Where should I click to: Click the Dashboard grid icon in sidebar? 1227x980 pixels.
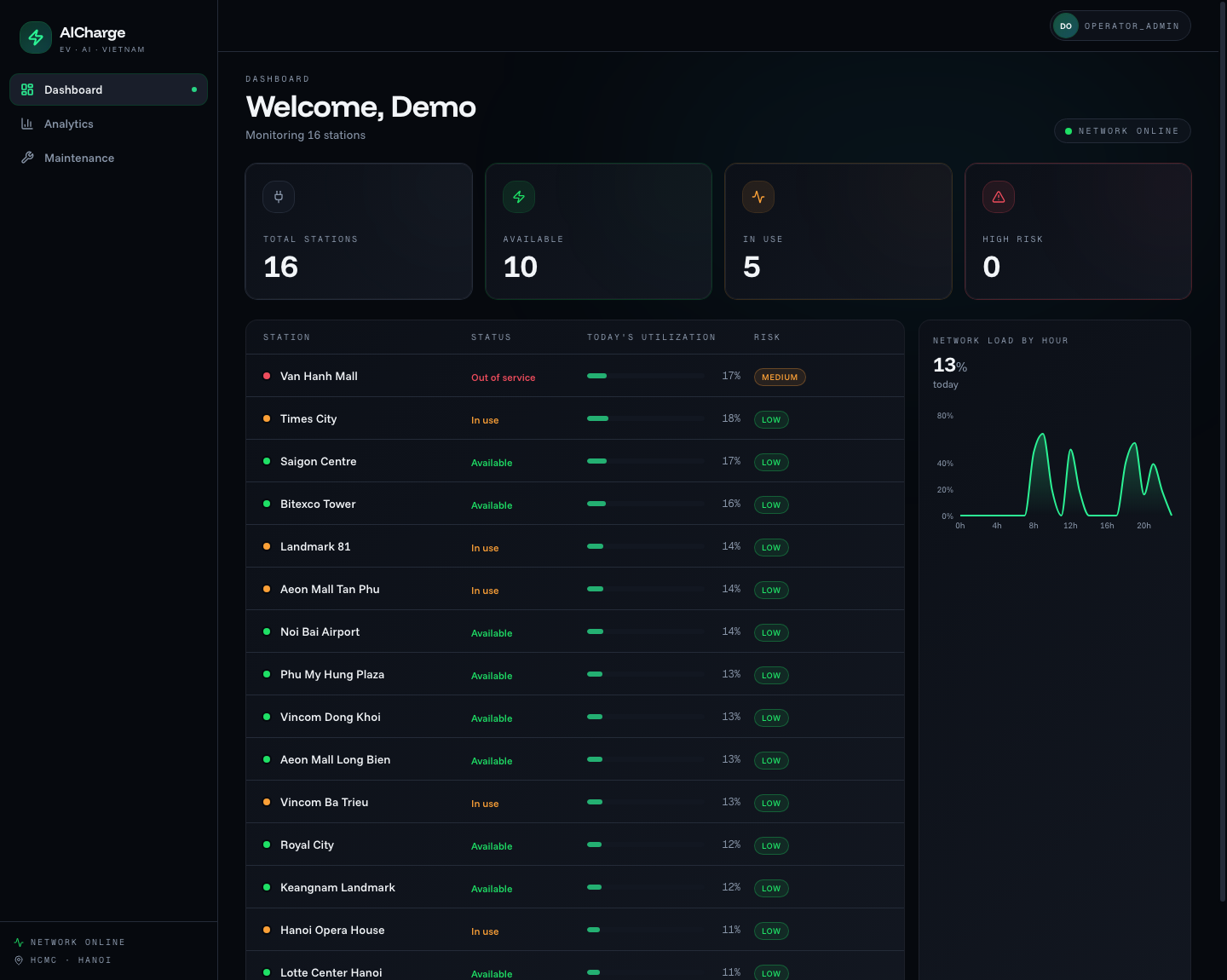(x=27, y=89)
